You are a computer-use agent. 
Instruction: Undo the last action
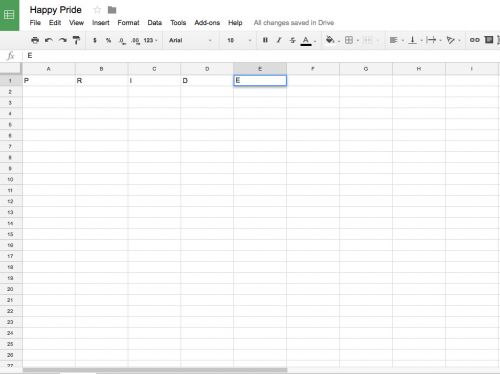(x=49, y=40)
